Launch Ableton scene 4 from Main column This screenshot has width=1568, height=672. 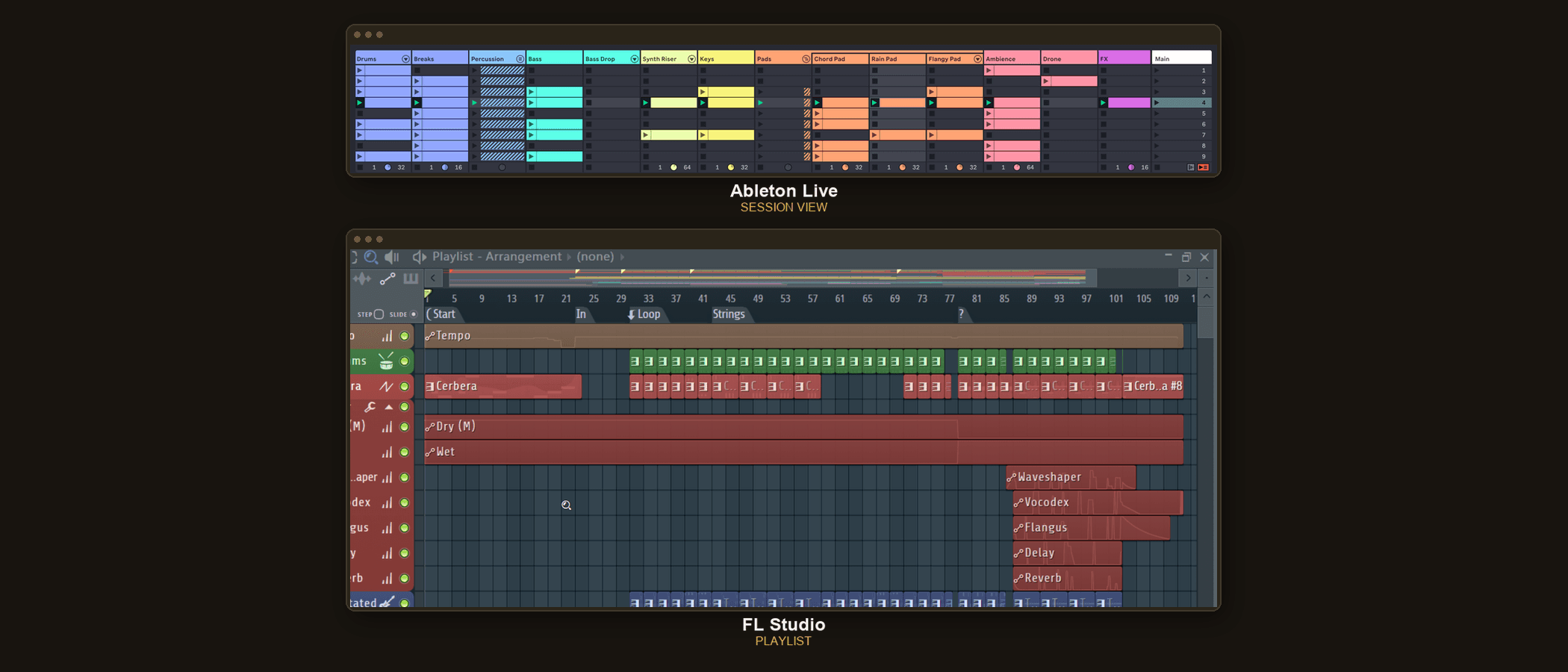coord(1157,103)
